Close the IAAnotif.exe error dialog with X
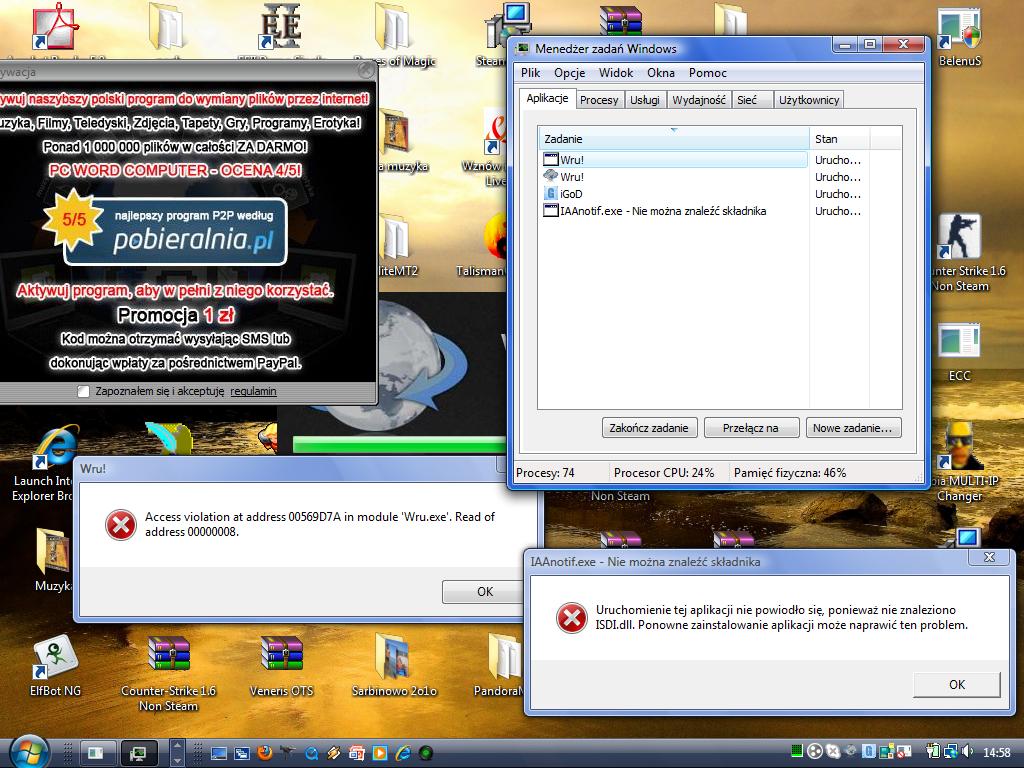 pyautogui.click(x=989, y=557)
